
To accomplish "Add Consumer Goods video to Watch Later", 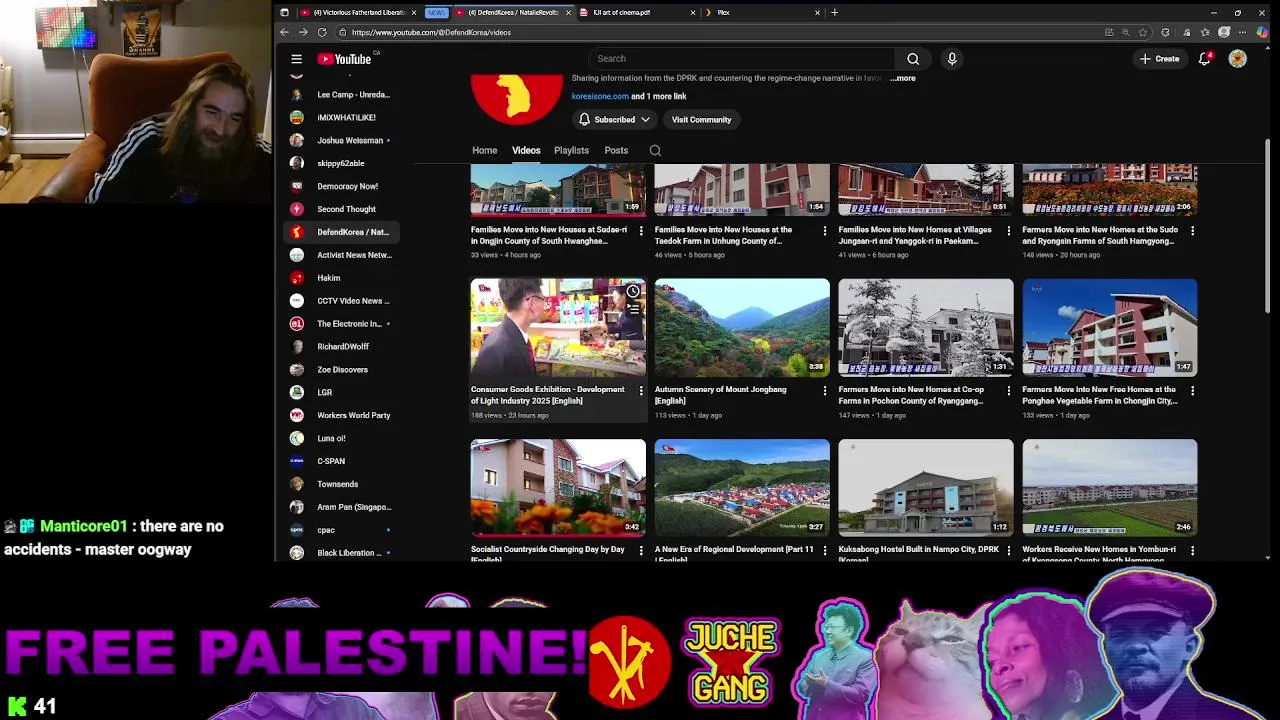I will (633, 291).
